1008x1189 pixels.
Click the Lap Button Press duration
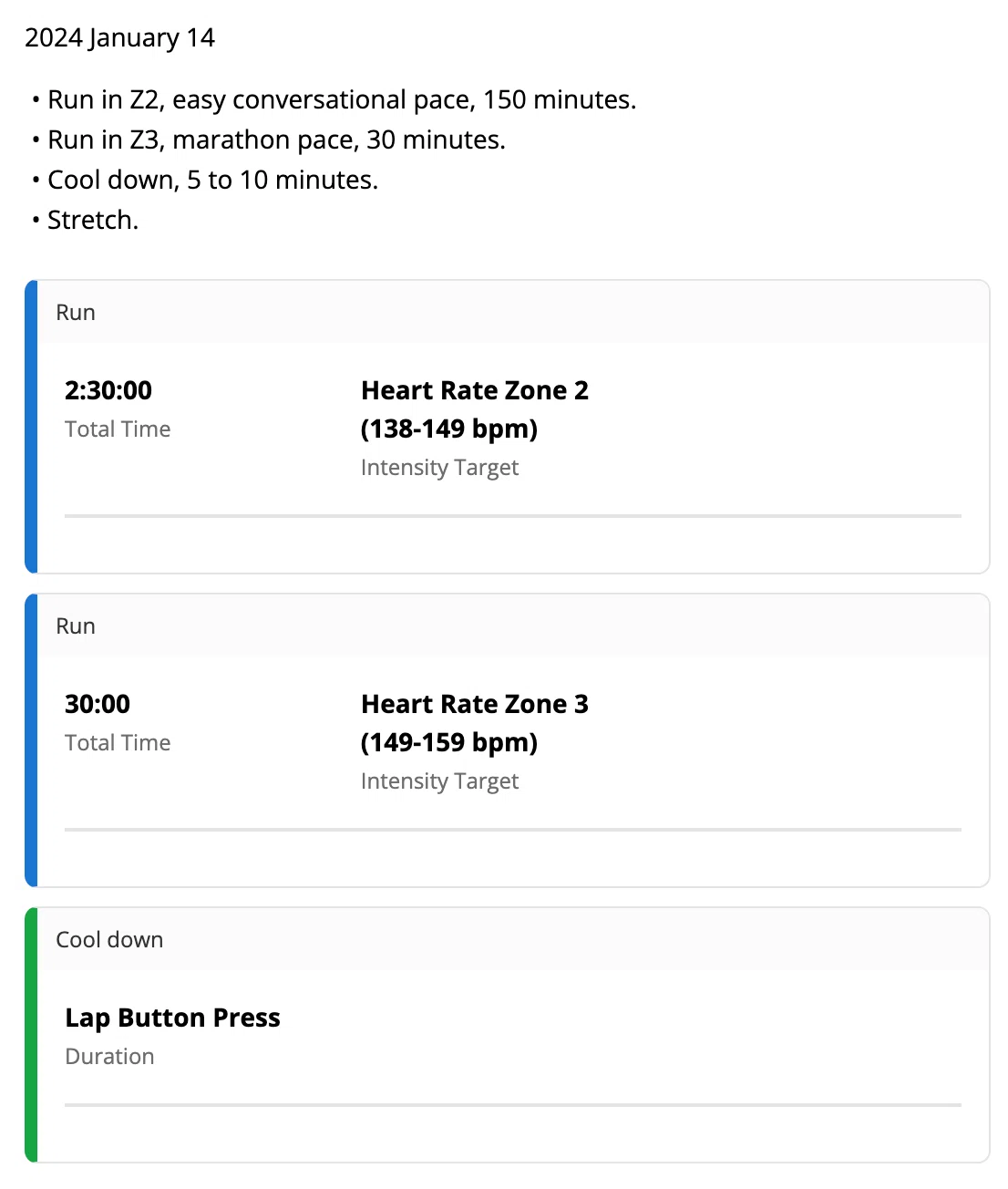click(172, 1018)
